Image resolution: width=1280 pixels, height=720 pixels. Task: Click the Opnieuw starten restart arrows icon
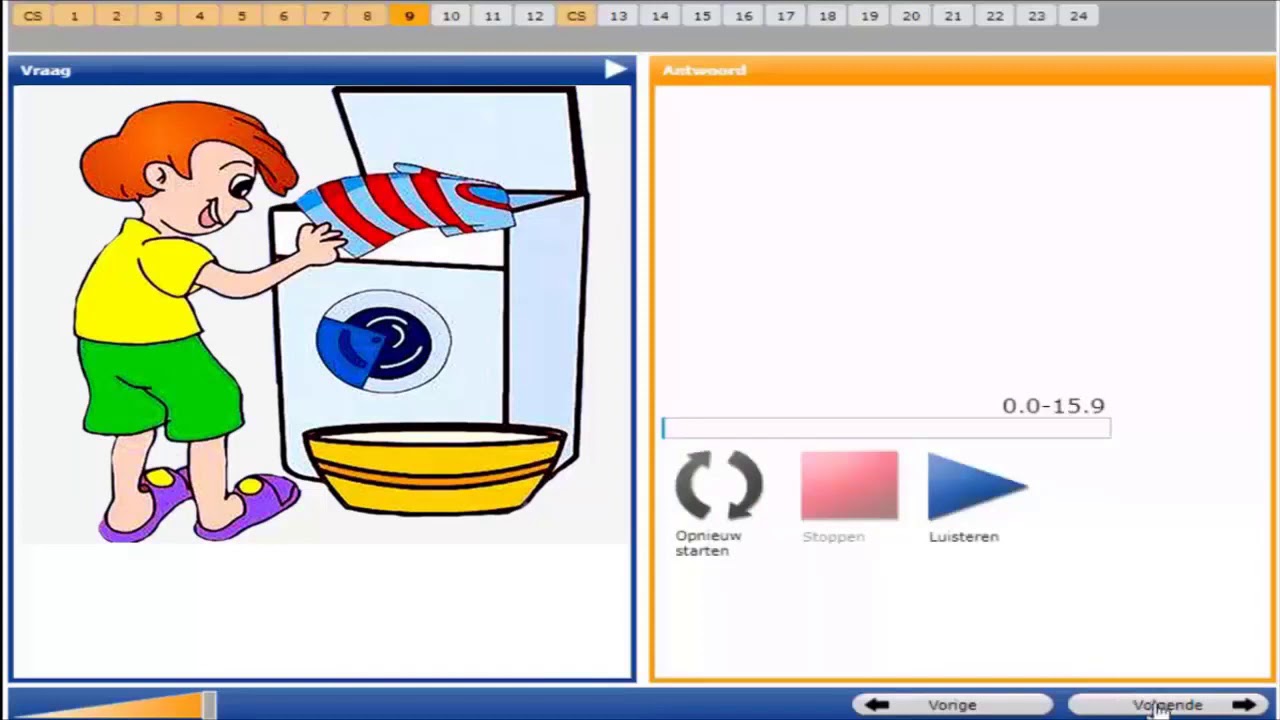(x=719, y=485)
